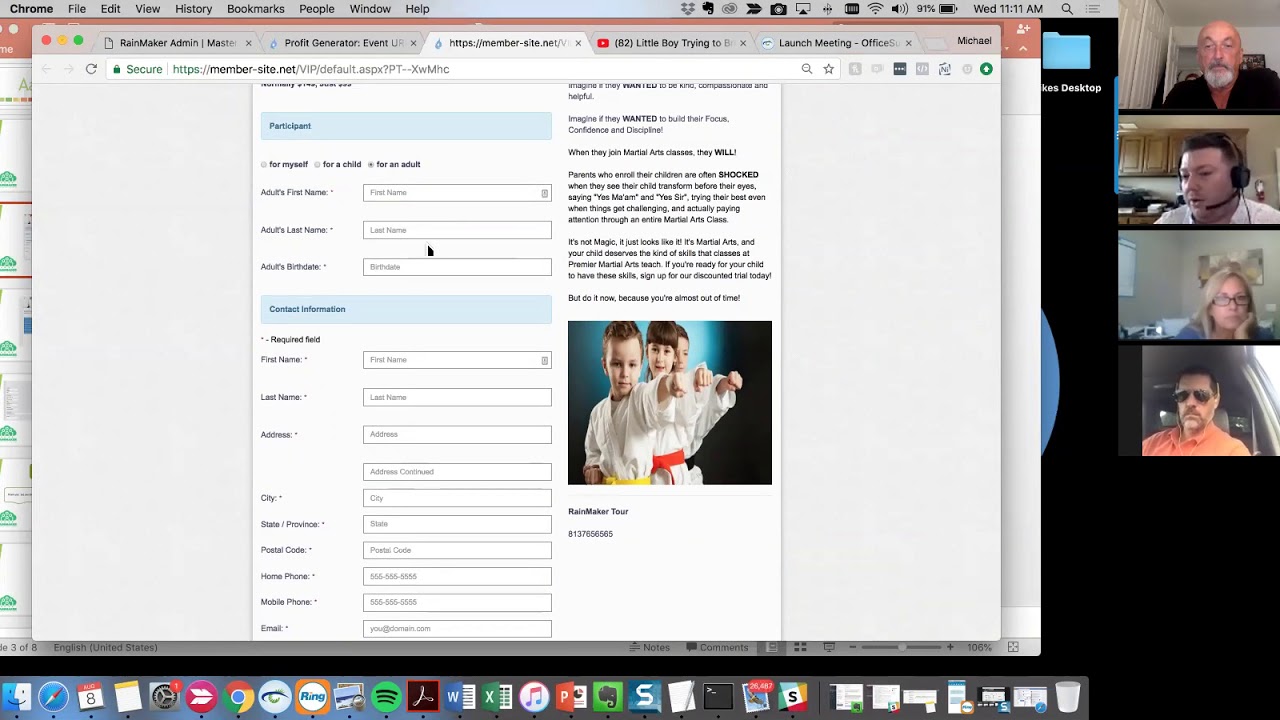
Task: Click the Postal Code field
Action: coord(457,550)
